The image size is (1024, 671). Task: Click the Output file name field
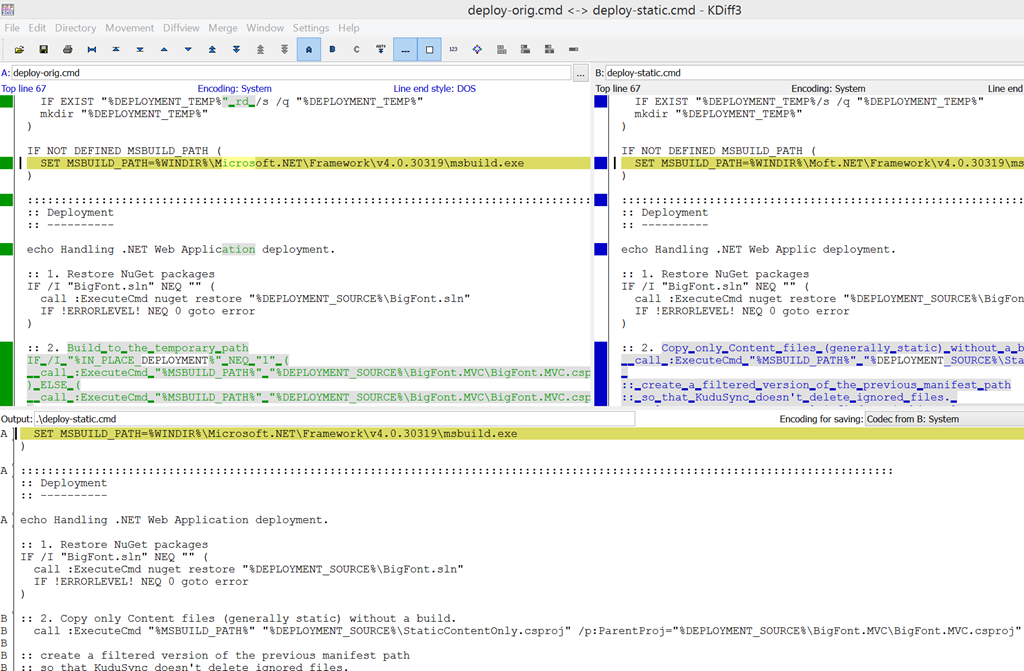(334, 419)
